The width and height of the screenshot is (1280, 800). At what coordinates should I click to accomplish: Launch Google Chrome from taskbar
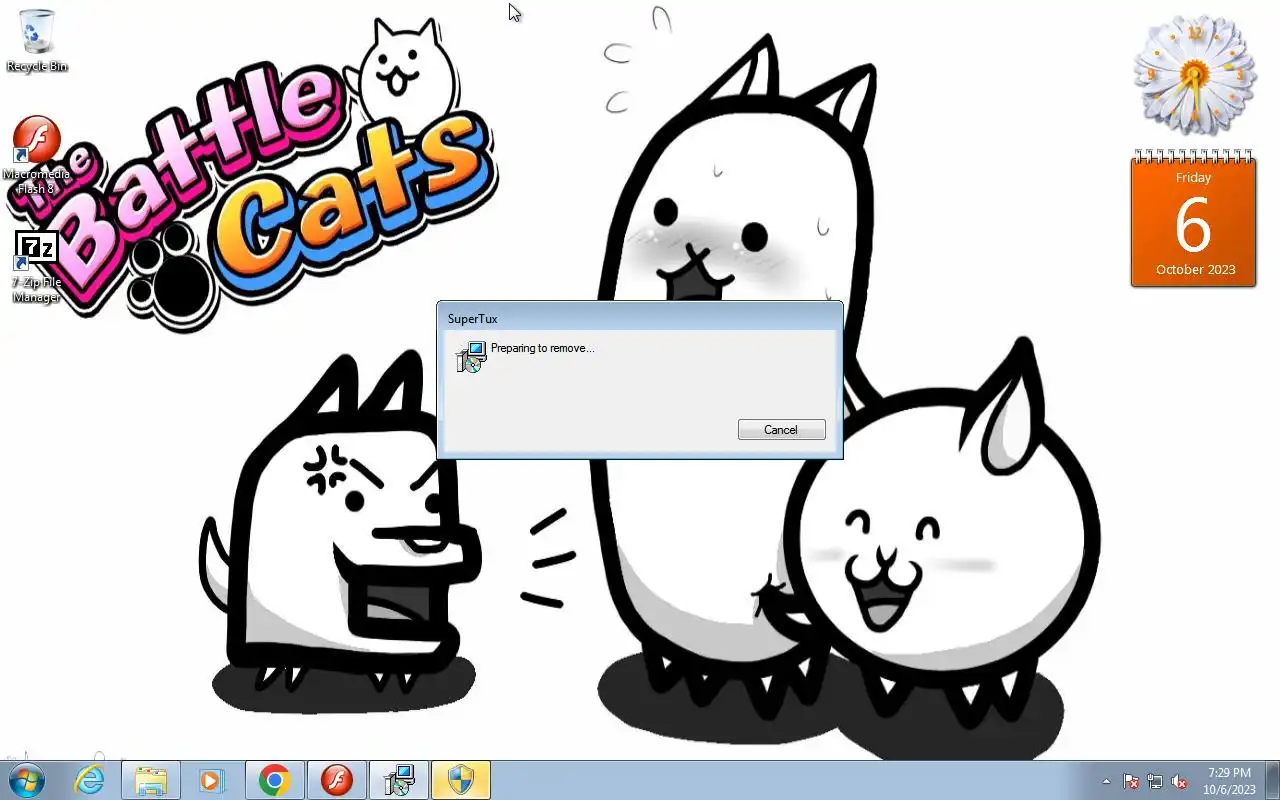(x=274, y=780)
